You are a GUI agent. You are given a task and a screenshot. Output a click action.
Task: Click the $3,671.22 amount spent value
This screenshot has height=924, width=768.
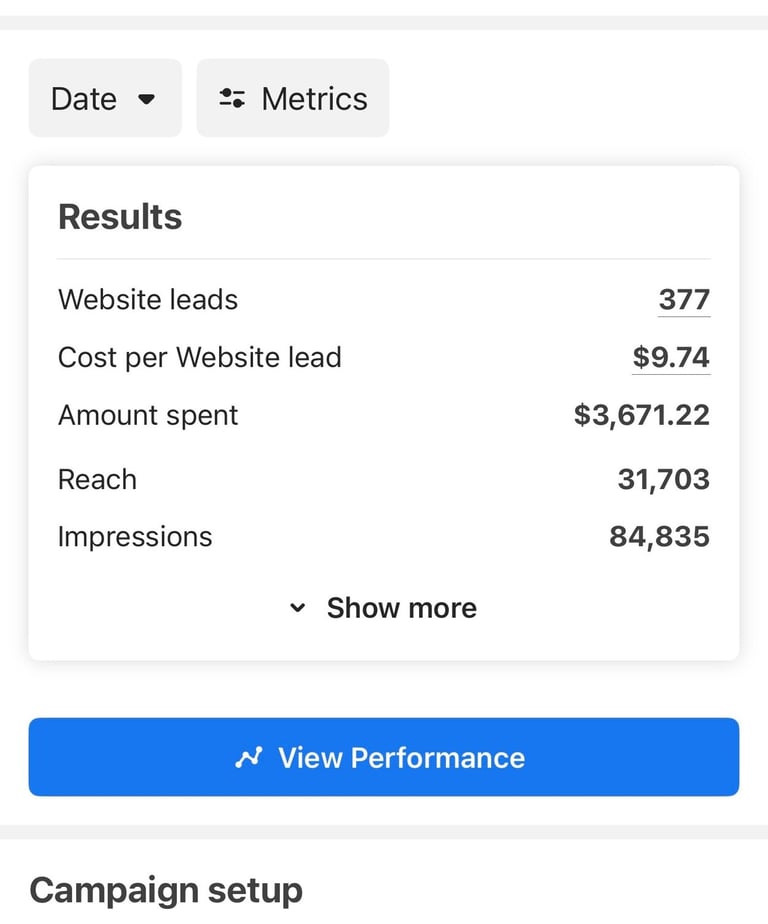click(x=641, y=415)
